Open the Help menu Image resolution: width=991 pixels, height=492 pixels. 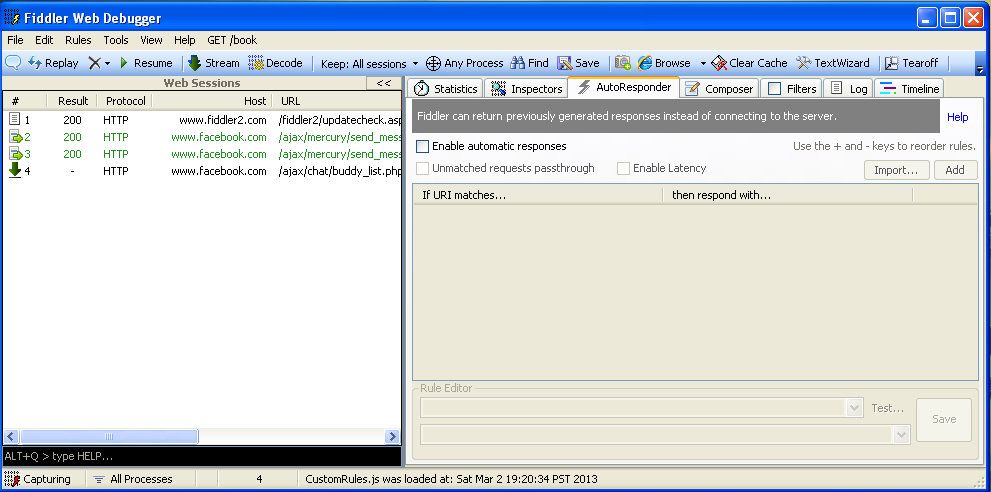(x=185, y=40)
